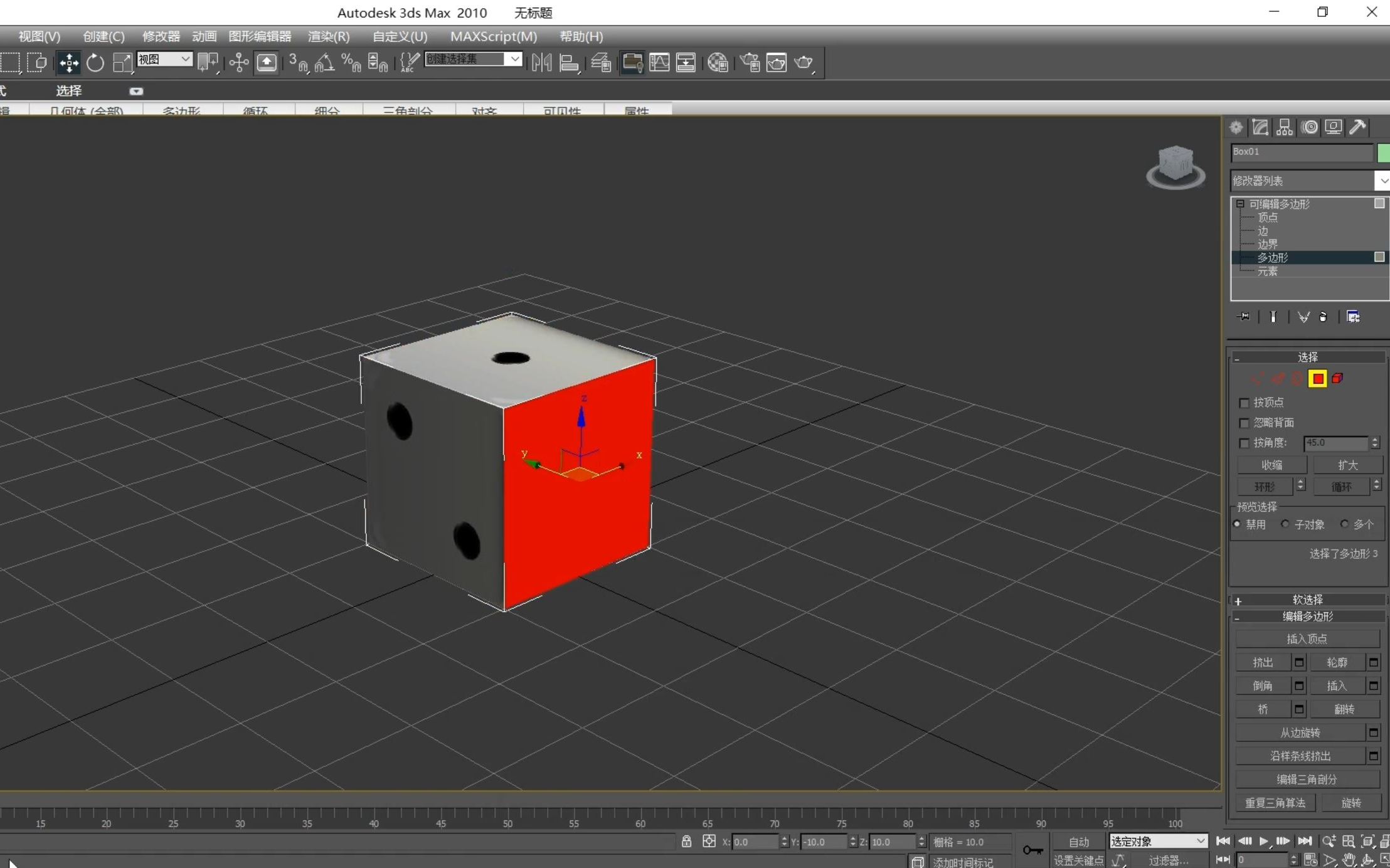The image size is (1390, 868).
Task: Click the 插入顶点 button
Action: click(x=1307, y=639)
